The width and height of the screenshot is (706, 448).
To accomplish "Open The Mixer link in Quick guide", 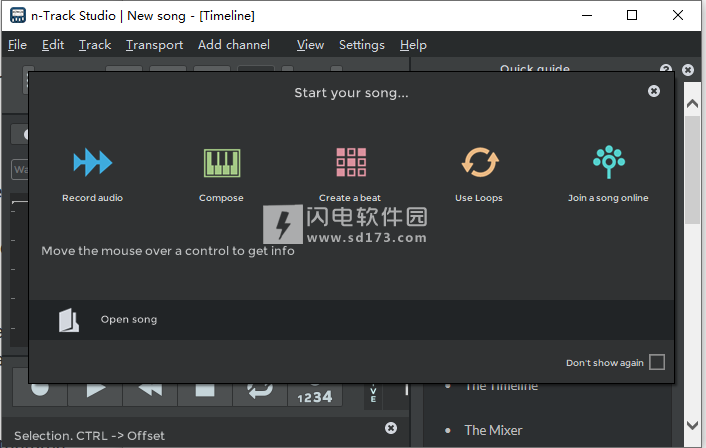I will pyautogui.click(x=493, y=430).
